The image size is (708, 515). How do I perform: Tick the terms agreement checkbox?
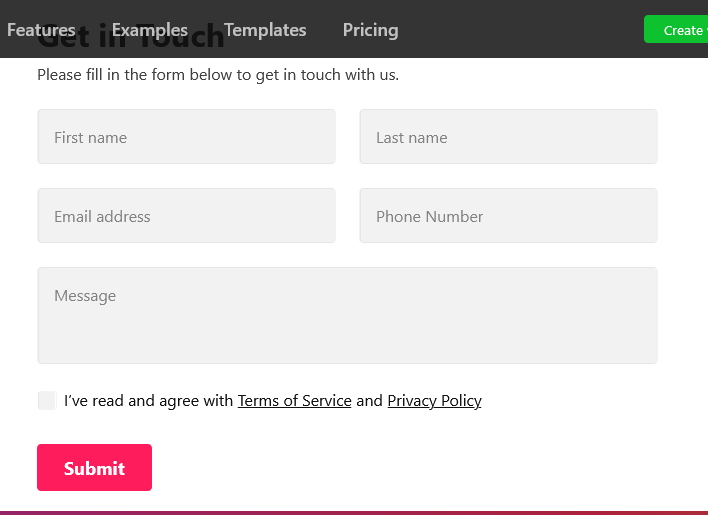pos(46,401)
